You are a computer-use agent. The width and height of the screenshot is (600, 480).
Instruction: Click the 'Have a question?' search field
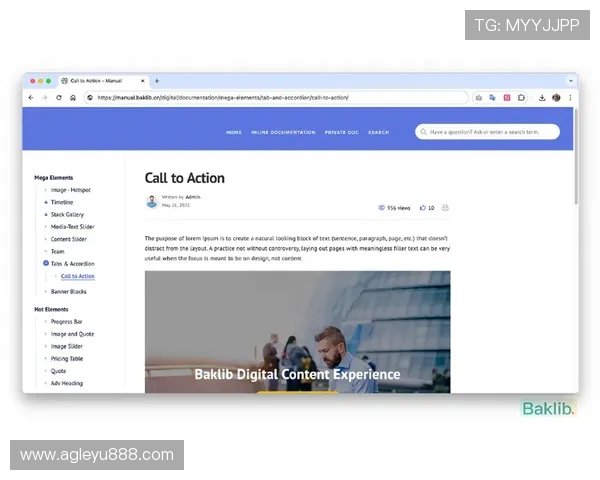point(492,131)
